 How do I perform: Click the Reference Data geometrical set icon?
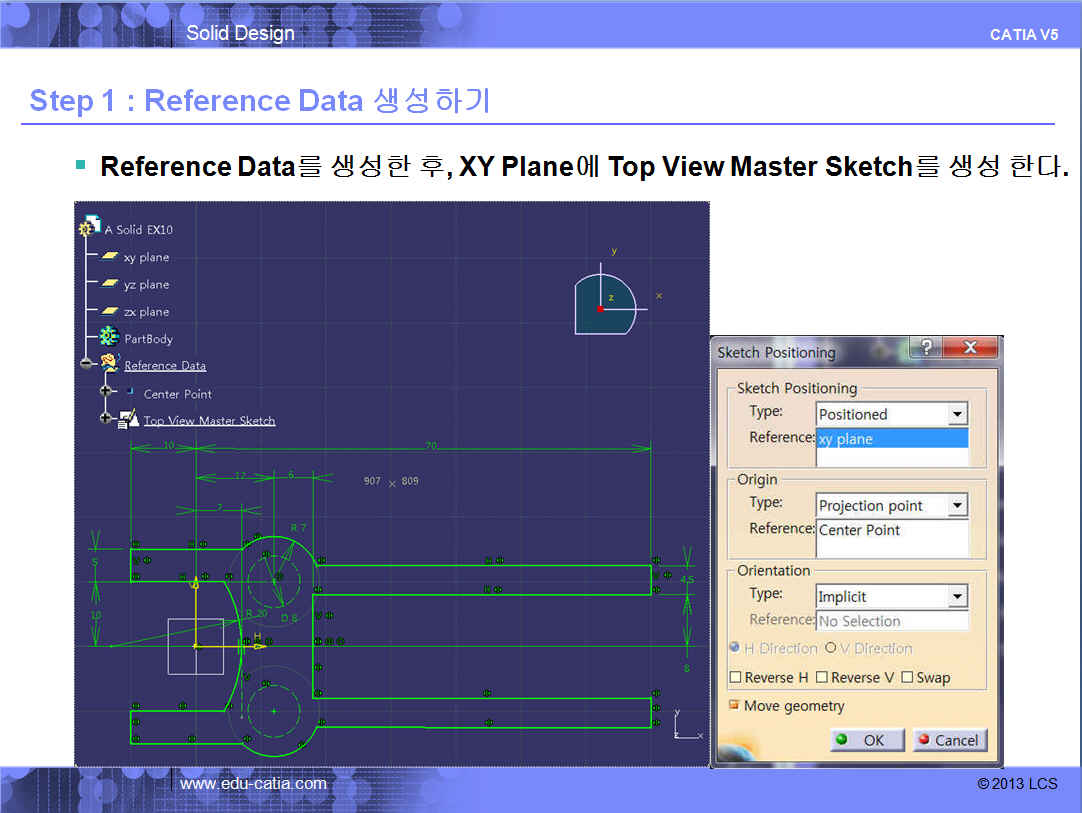[x=109, y=363]
